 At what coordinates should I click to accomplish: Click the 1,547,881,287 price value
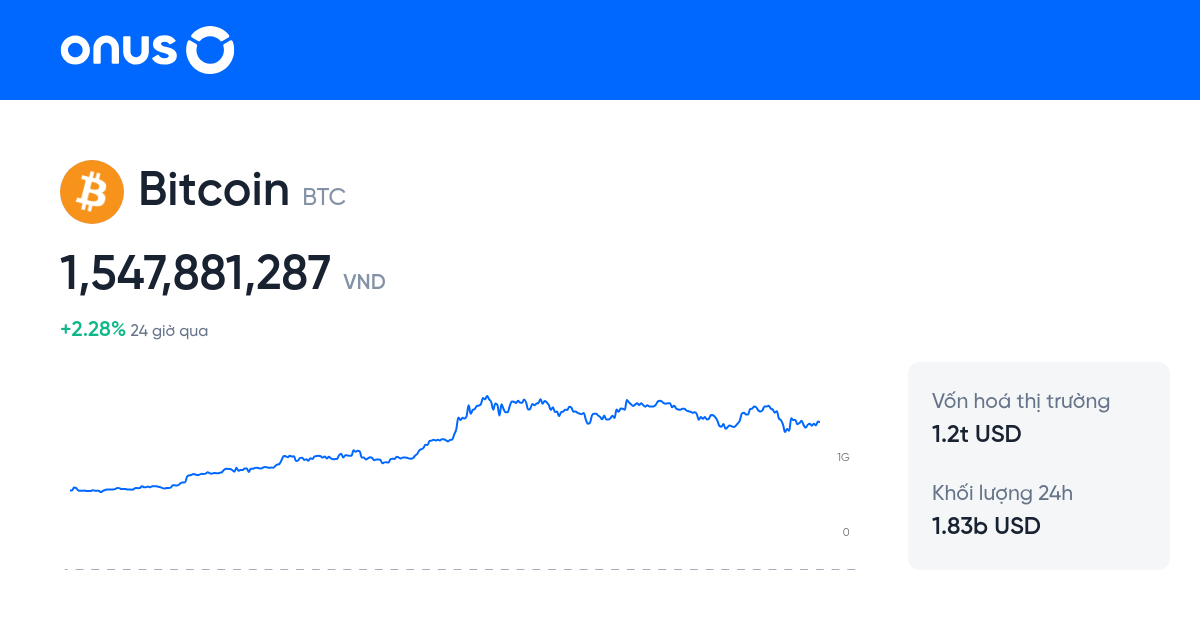[195, 273]
